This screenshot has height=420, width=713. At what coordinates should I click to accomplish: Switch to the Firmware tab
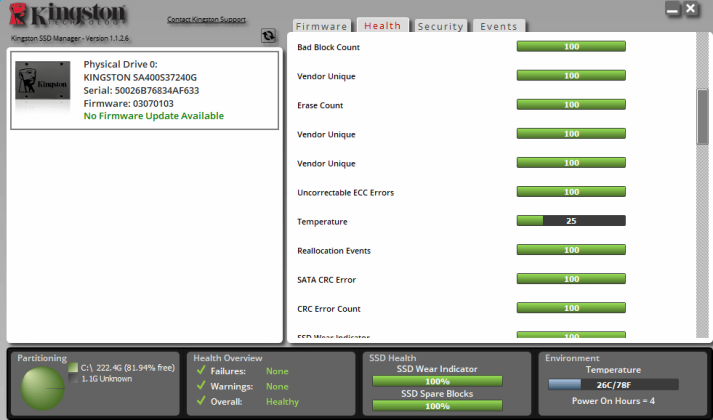click(x=321, y=26)
